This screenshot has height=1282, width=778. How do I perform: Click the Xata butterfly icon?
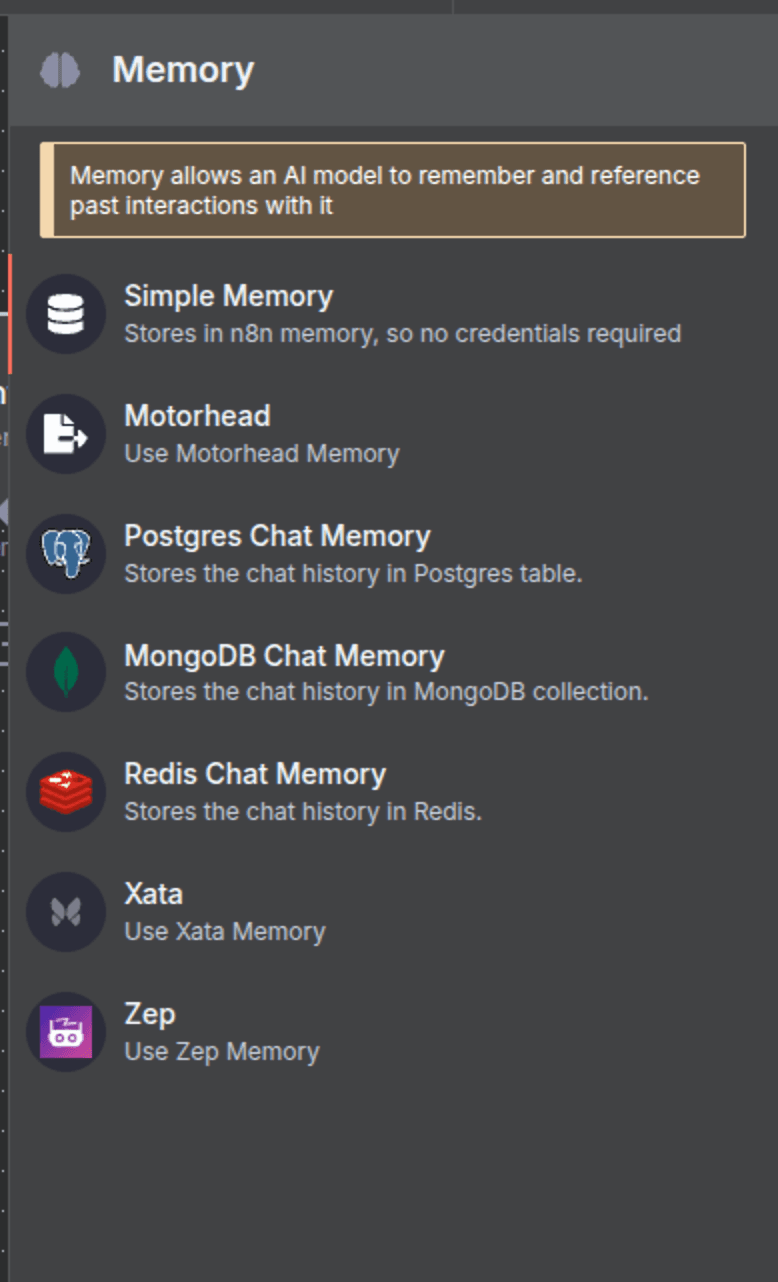click(66, 912)
